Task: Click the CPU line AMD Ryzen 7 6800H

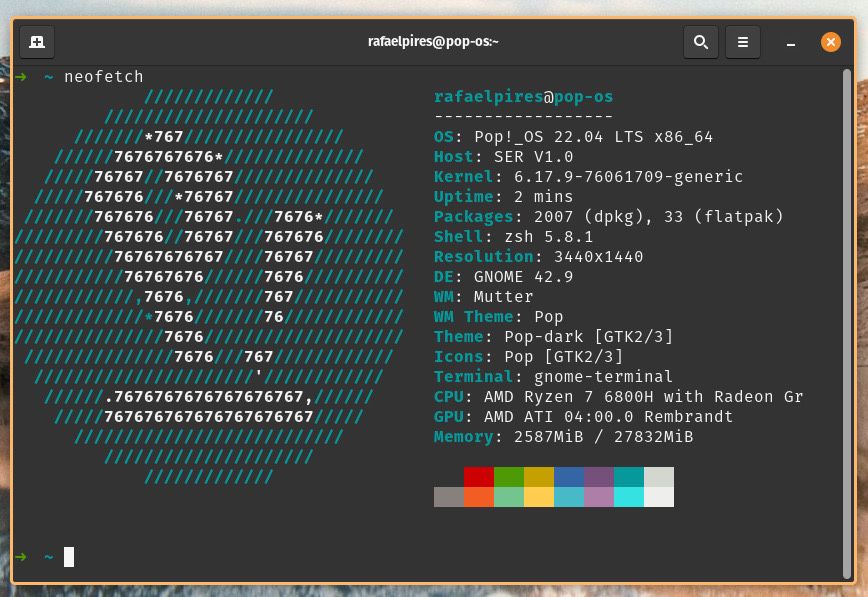Action: point(618,397)
